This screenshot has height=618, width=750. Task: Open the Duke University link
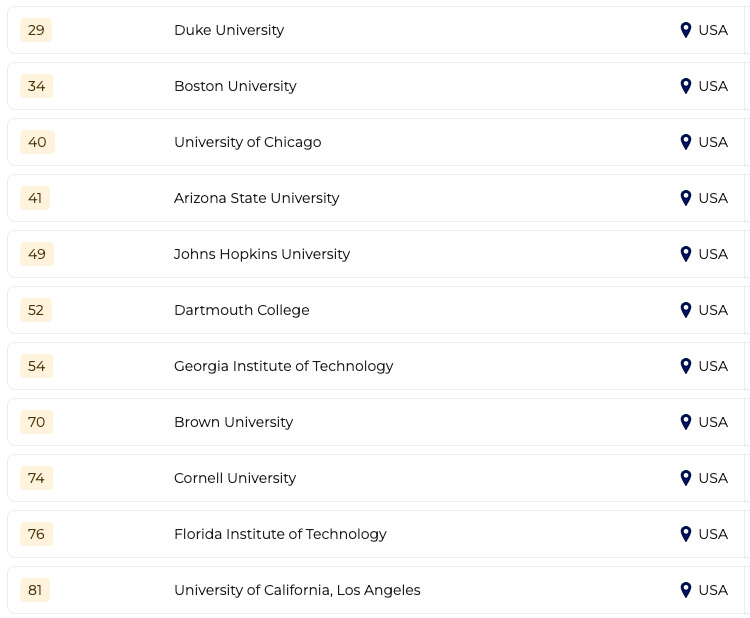[229, 30]
